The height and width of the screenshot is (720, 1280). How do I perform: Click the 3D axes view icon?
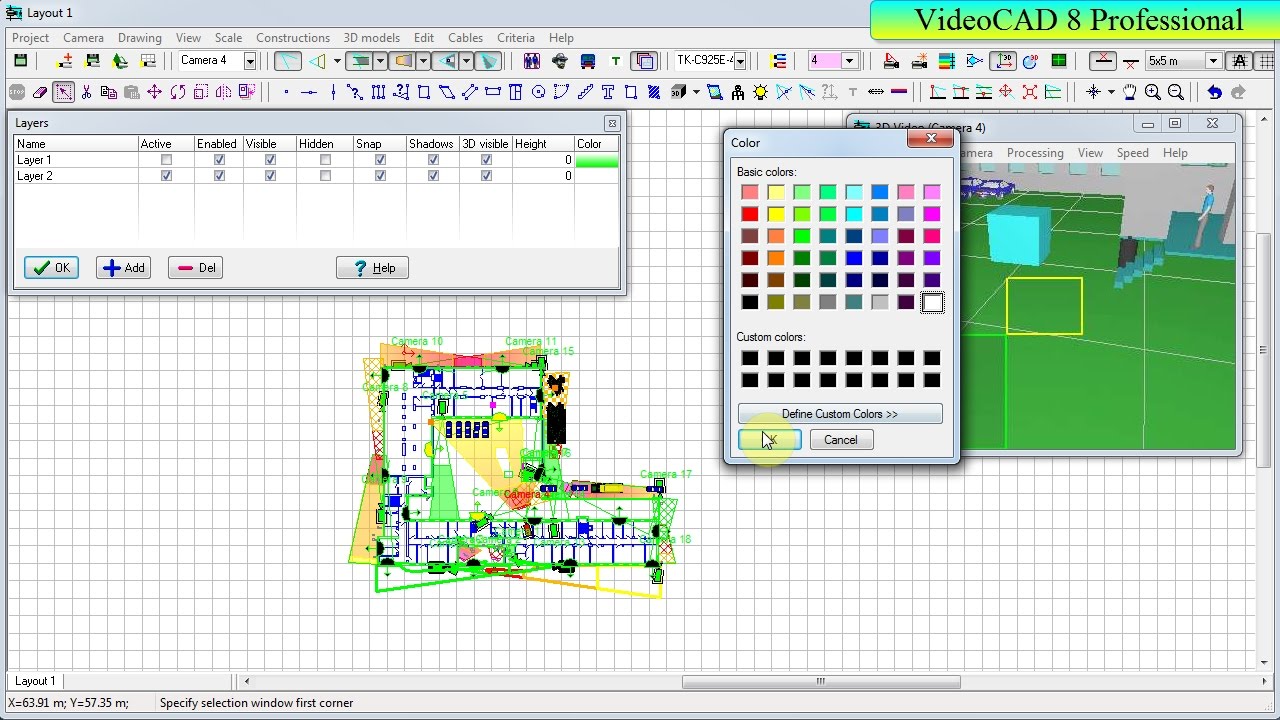click(1004, 61)
